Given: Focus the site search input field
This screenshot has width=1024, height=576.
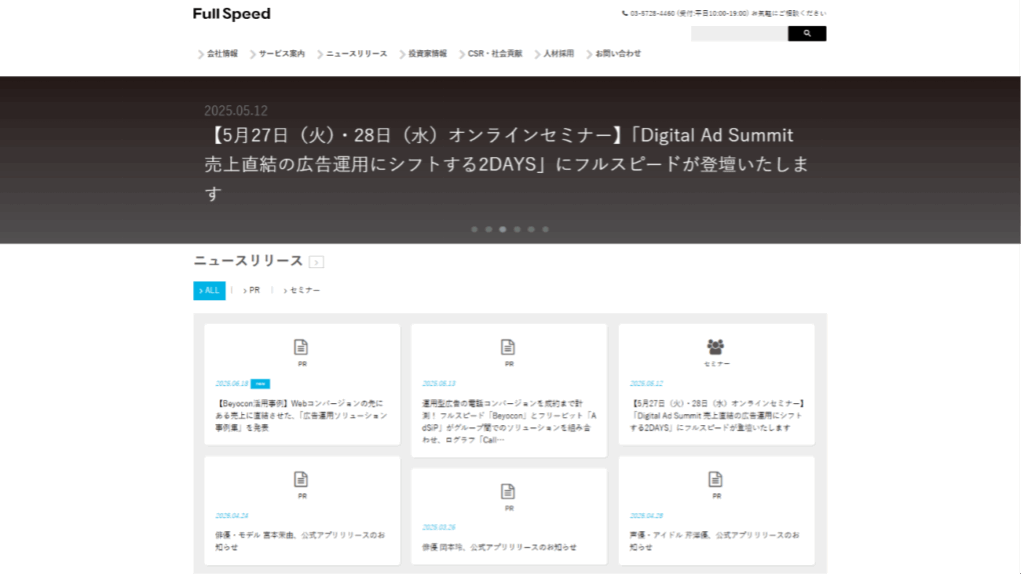Looking at the screenshot, I should coord(739,33).
